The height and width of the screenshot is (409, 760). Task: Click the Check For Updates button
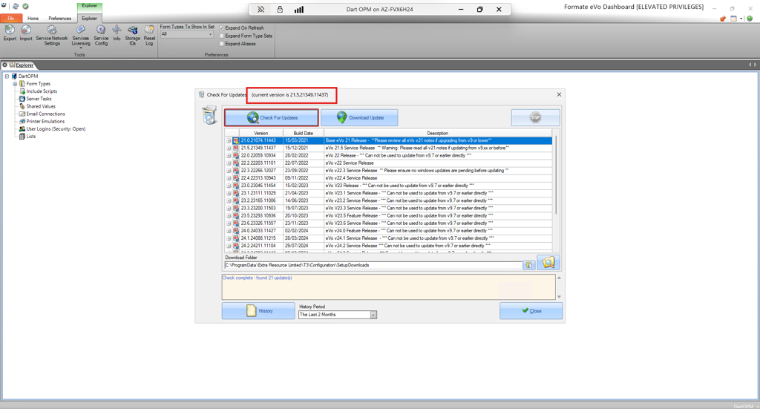(271, 118)
